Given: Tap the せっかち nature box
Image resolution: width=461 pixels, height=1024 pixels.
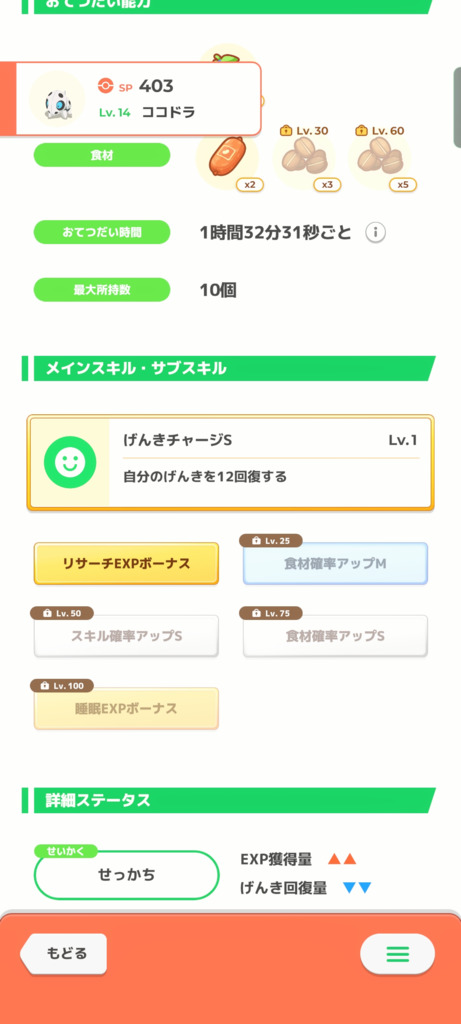Looking at the screenshot, I should (127, 874).
